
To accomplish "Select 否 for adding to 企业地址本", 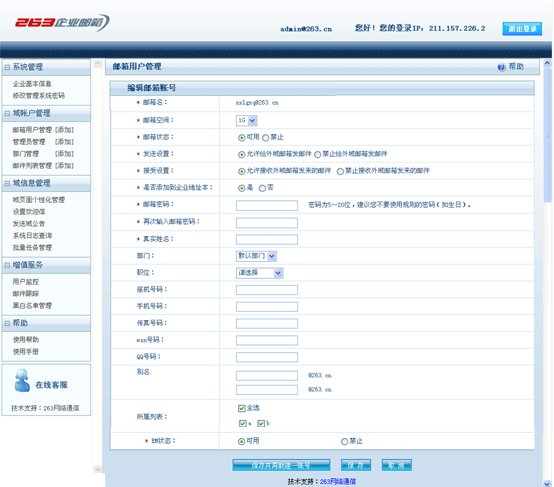I will coord(262,188).
